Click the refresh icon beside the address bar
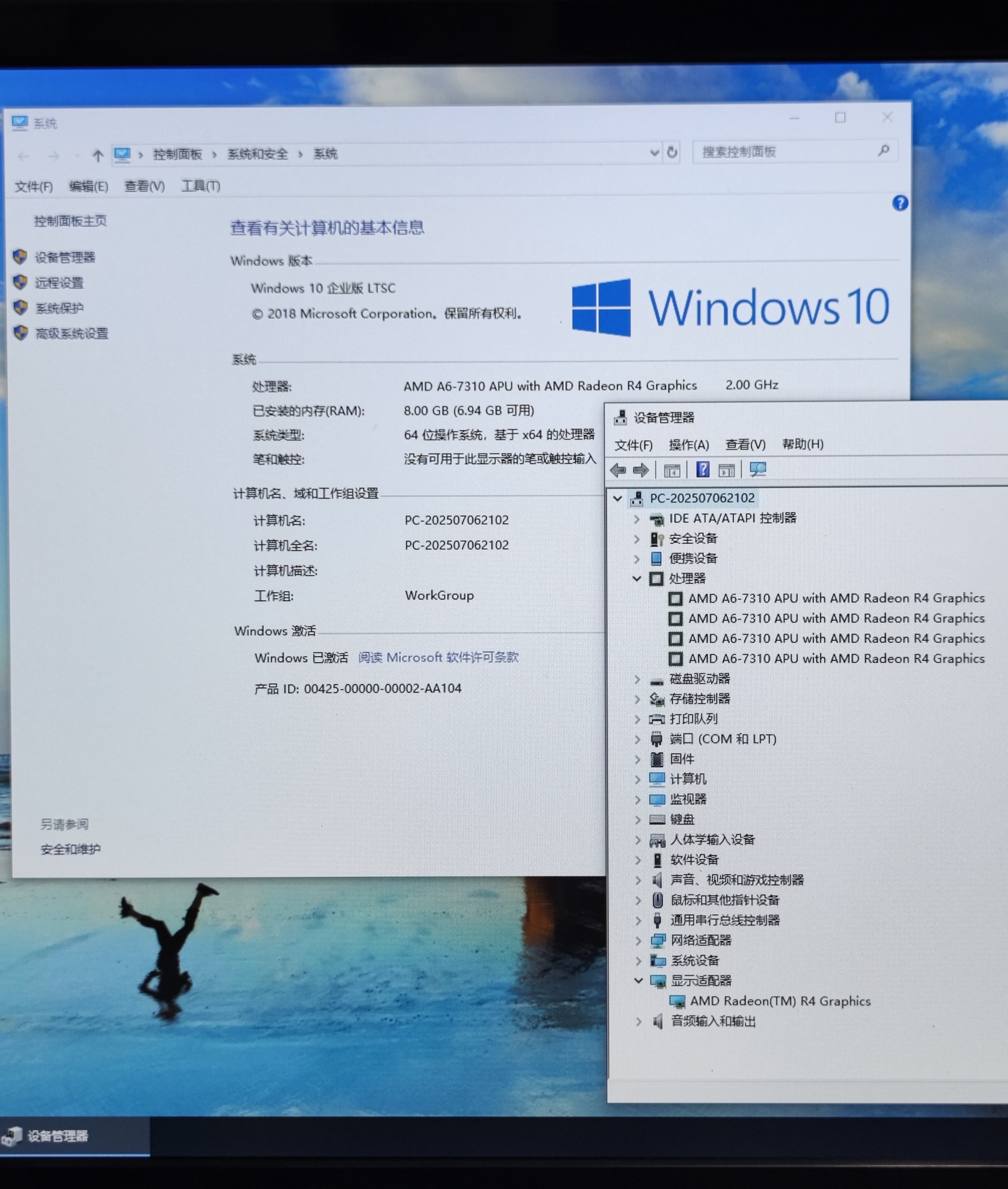 tap(672, 152)
